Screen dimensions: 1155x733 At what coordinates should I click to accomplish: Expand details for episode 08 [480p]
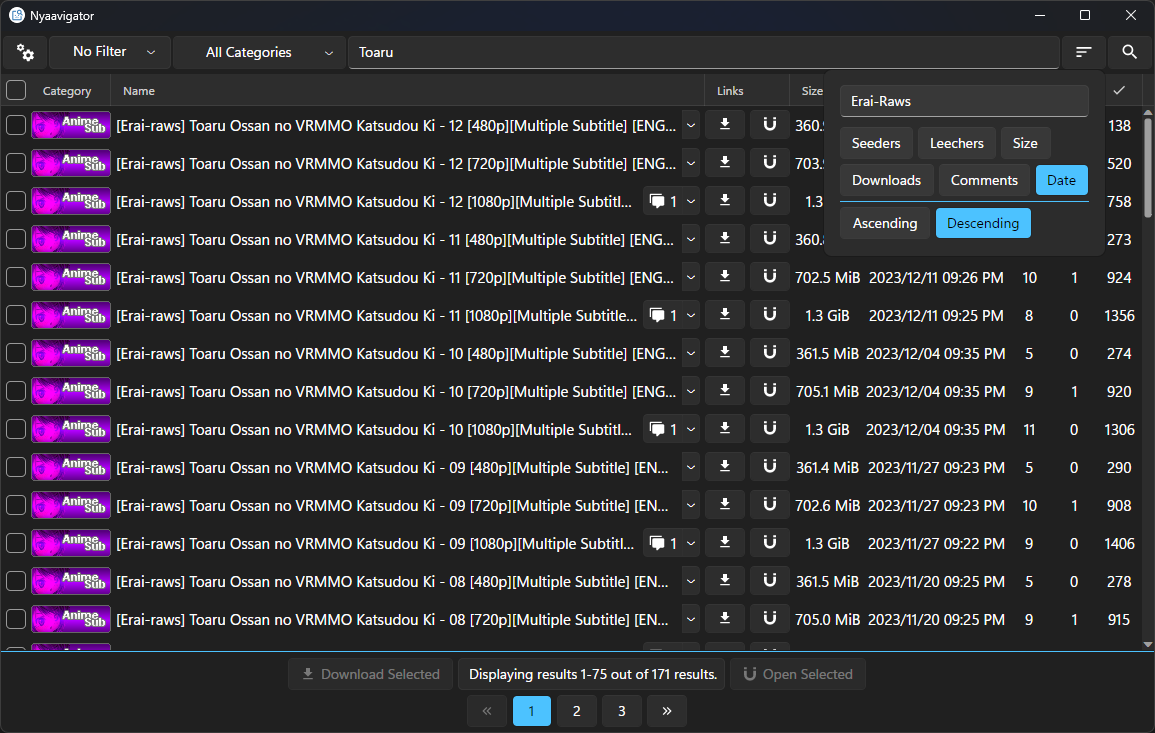pos(691,582)
